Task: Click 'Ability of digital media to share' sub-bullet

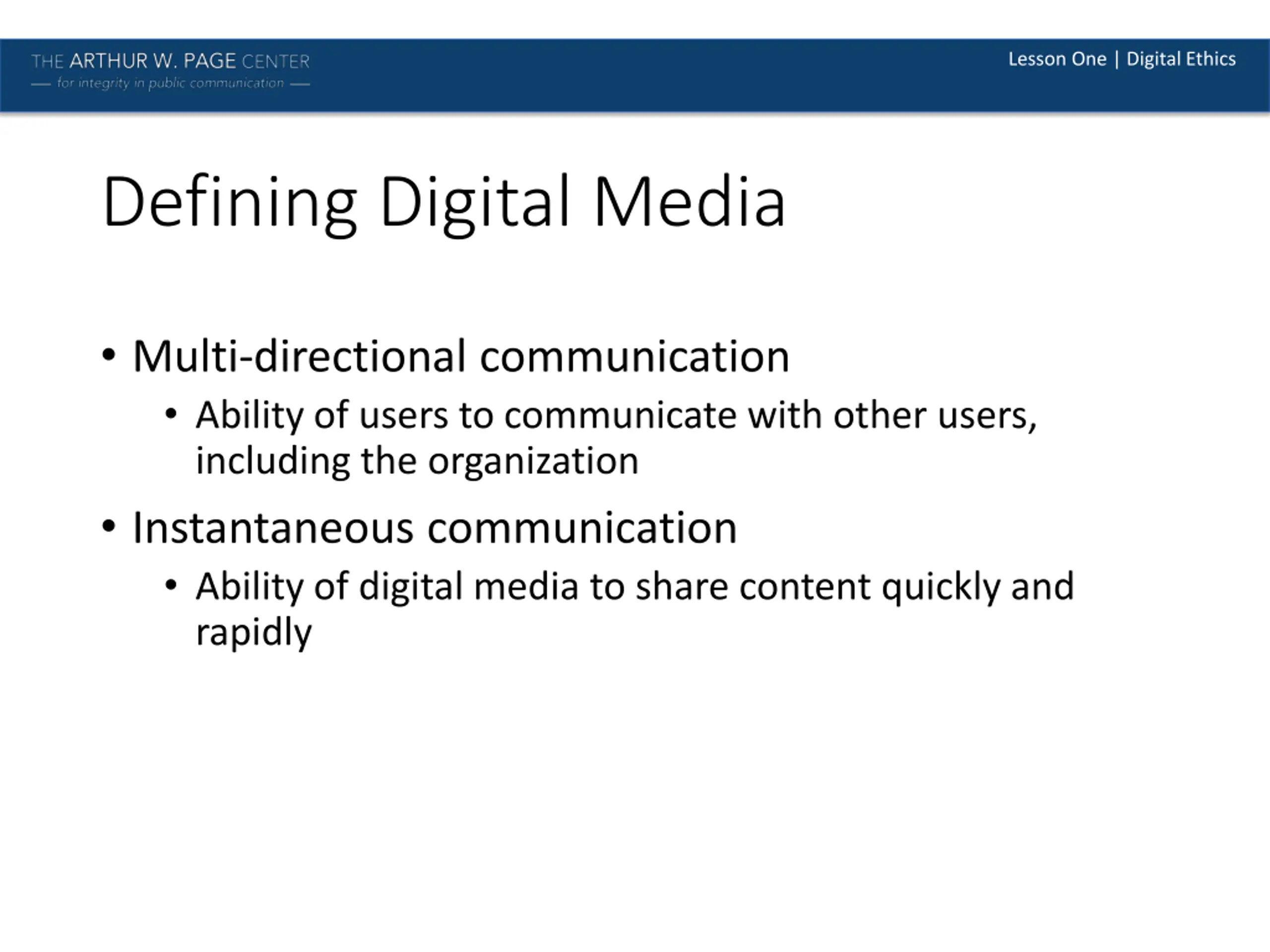Action: [635, 609]
